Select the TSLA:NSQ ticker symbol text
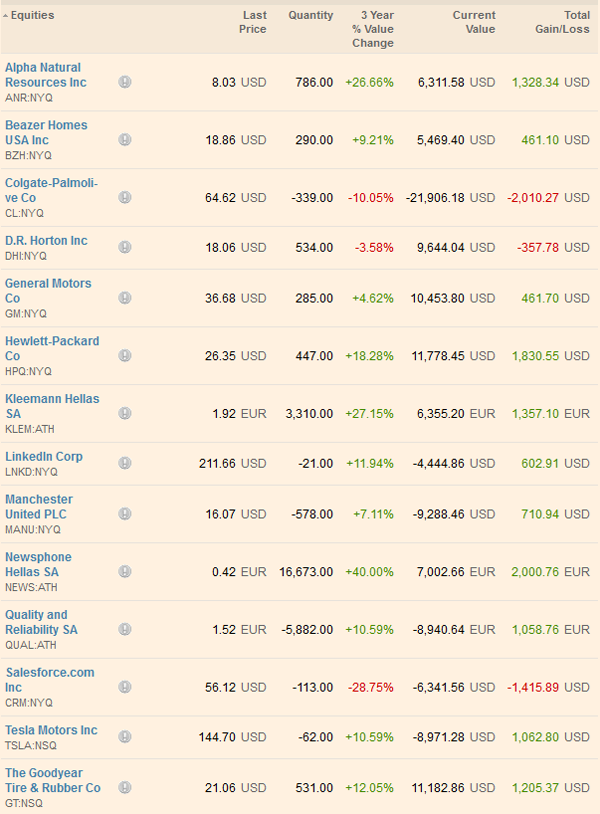Image resolution: width=600 pixels, height=814 pixels. click(31, 745)
